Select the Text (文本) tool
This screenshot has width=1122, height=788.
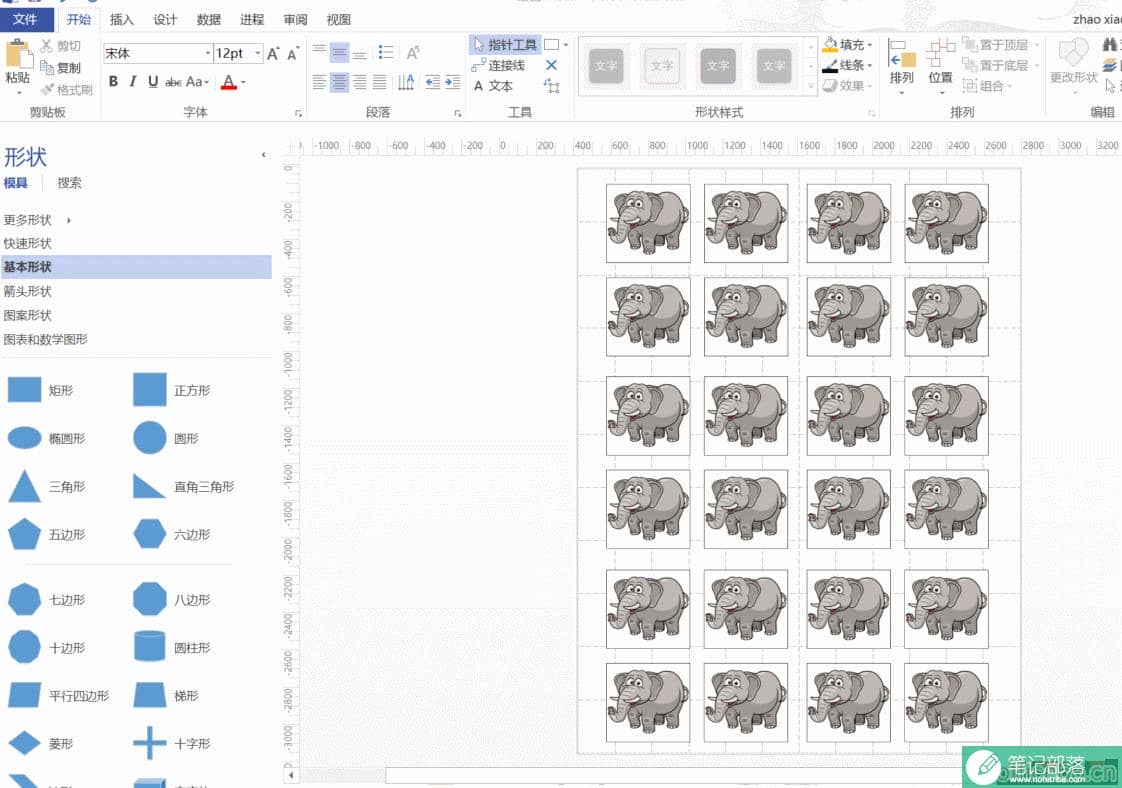tap(493, 86)
